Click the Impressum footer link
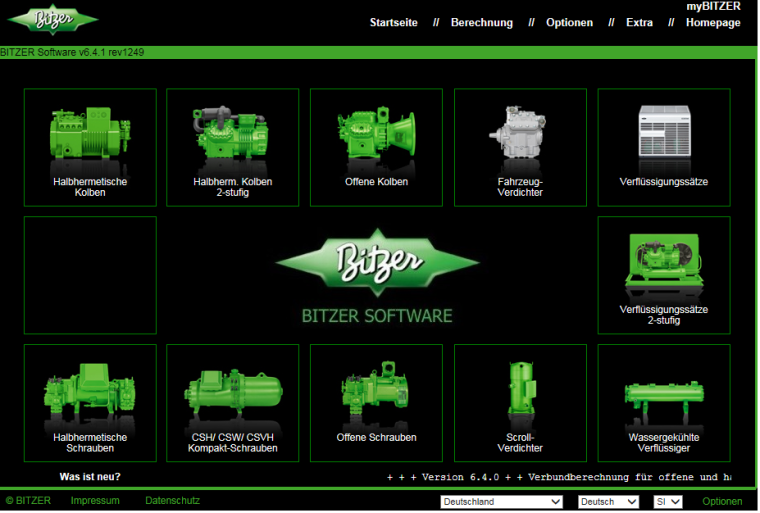Viewport: 760px width, 513px height. tap(95, 501)
